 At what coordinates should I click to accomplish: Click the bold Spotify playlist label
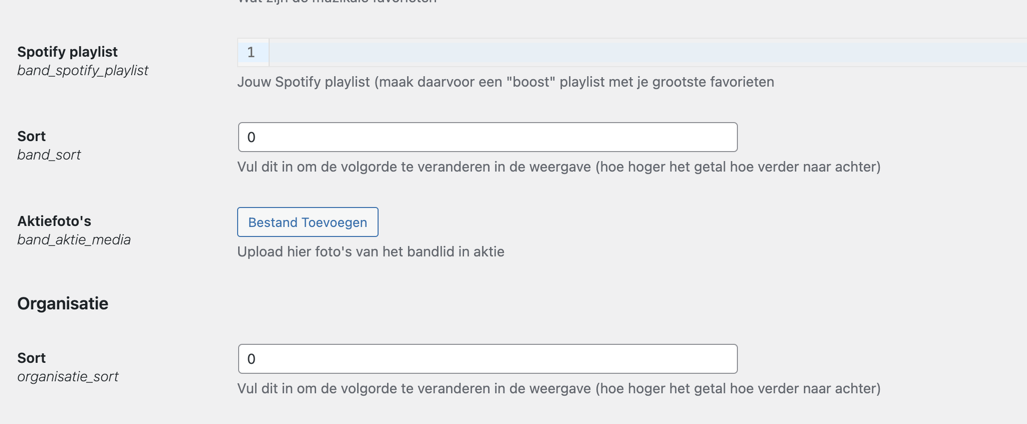[67, 52]
